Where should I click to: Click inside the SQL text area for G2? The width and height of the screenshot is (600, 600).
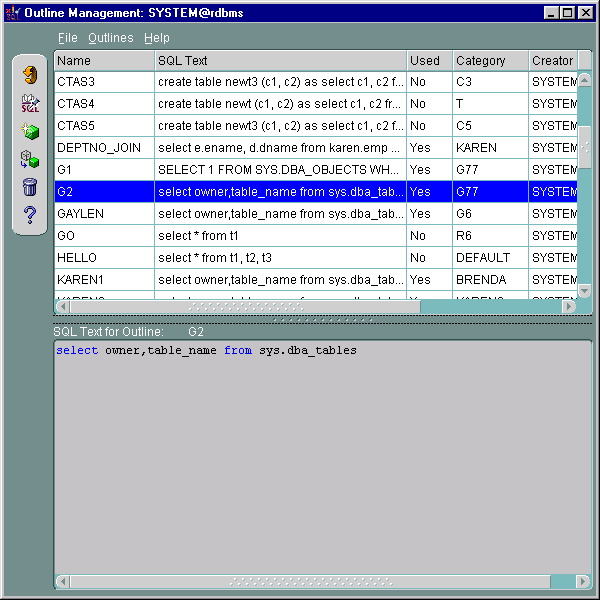click(320, 450)
